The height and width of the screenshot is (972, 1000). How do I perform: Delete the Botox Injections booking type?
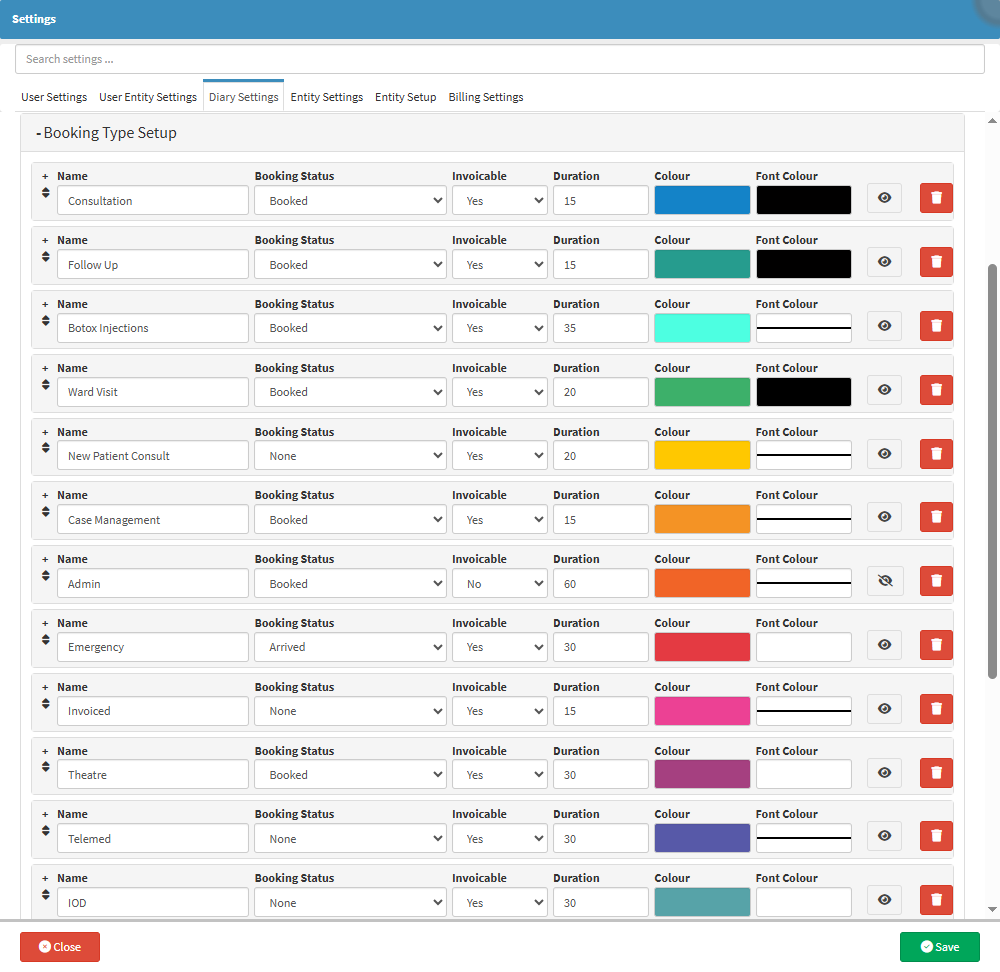[x=936, y=326]
